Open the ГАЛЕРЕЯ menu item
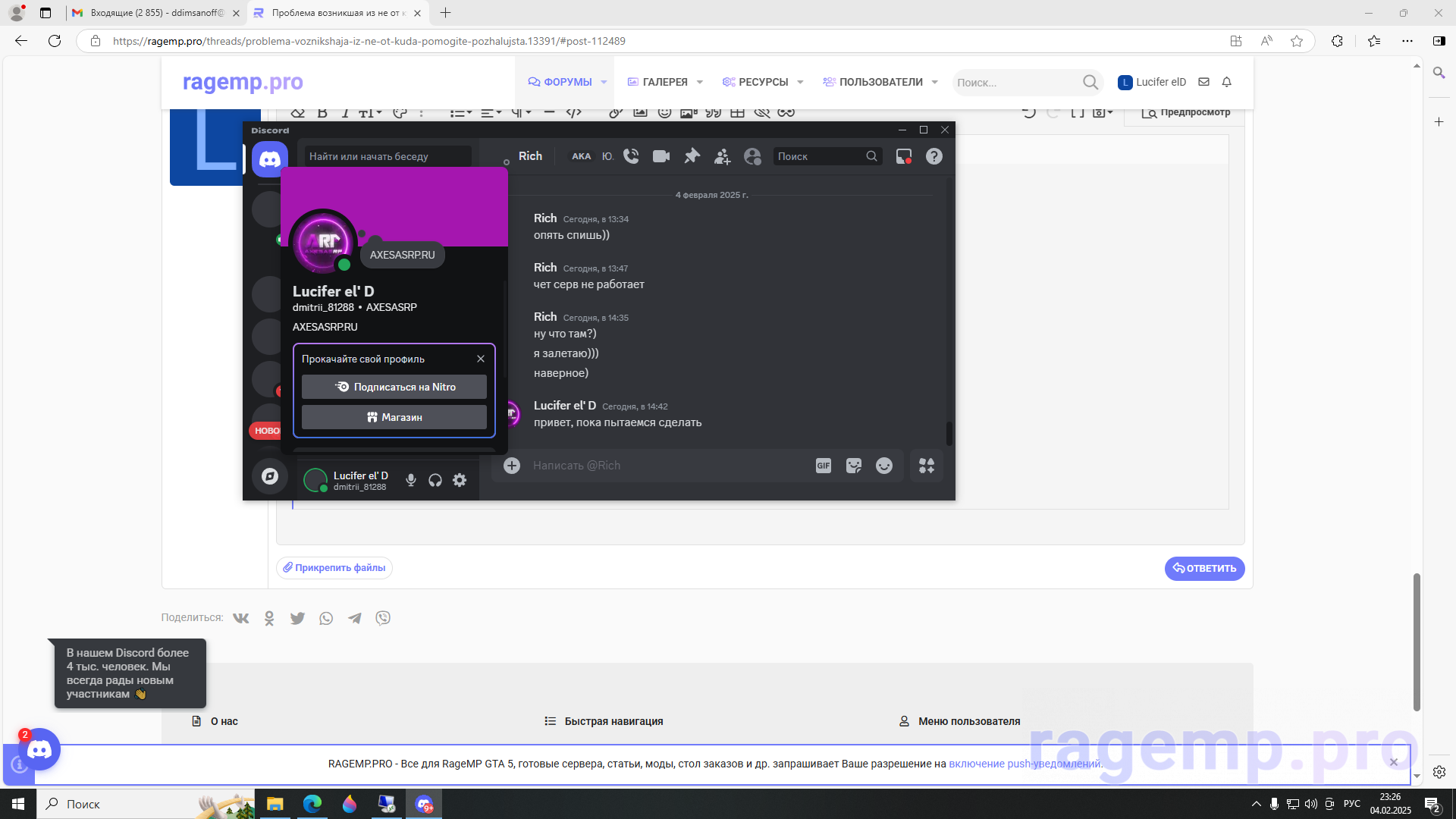This screenshot has width=1456, height=819. (664, 82)
